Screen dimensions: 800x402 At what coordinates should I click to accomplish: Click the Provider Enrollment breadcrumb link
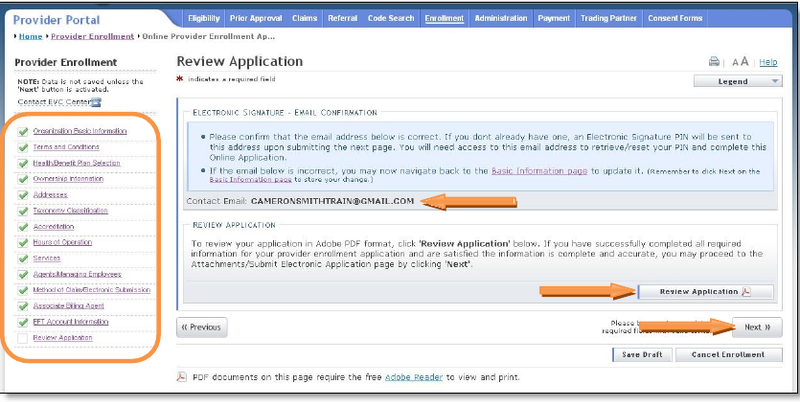pyautogui.click(x=92, y=37)
